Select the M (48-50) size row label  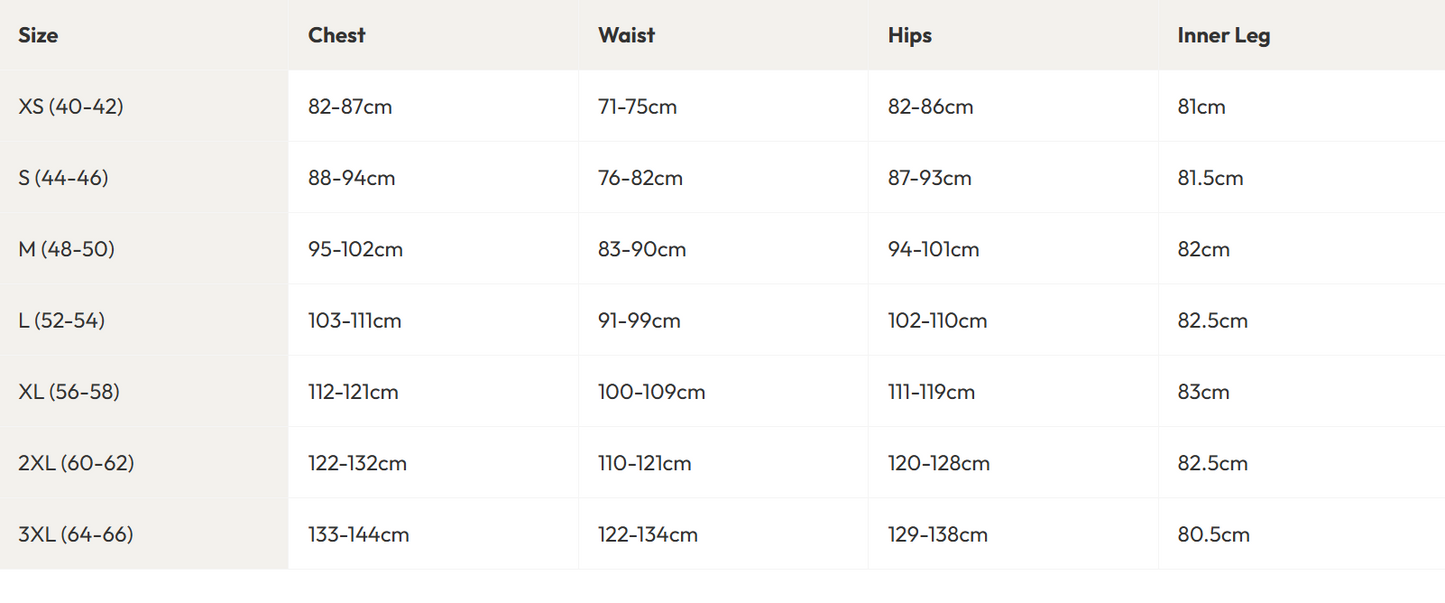point(67,249)
